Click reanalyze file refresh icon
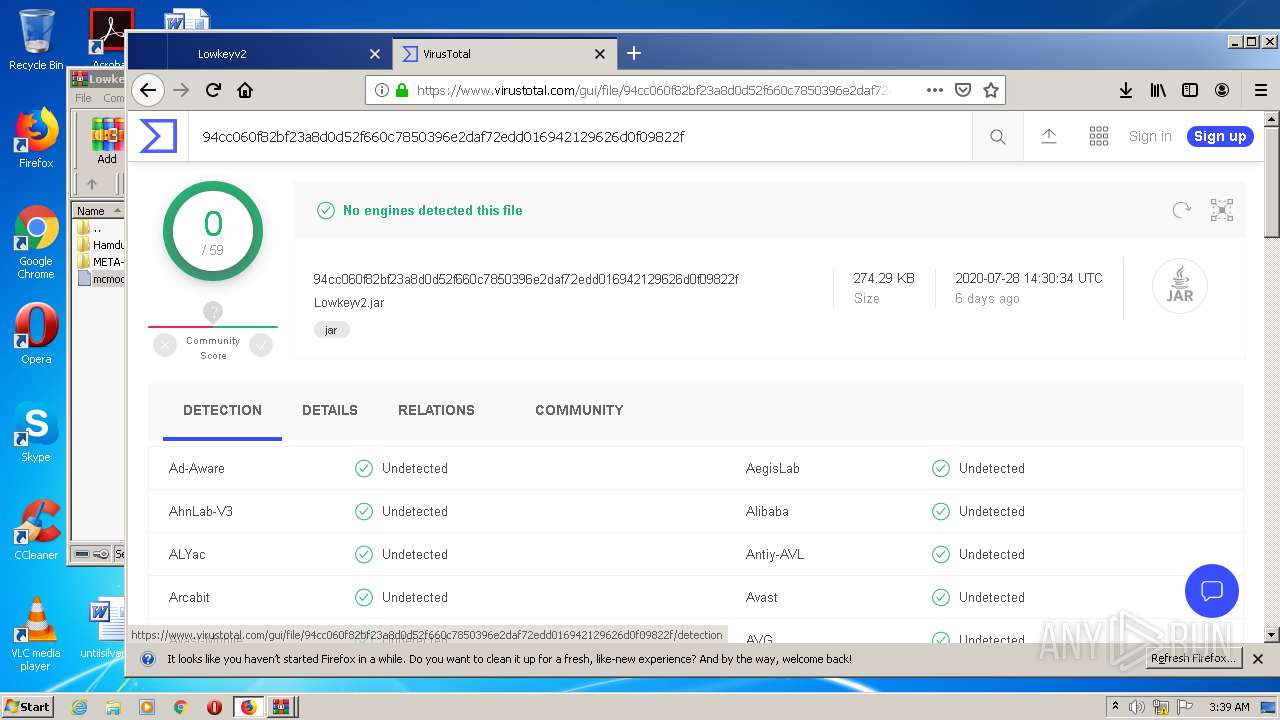 [x=1182, y=210]
